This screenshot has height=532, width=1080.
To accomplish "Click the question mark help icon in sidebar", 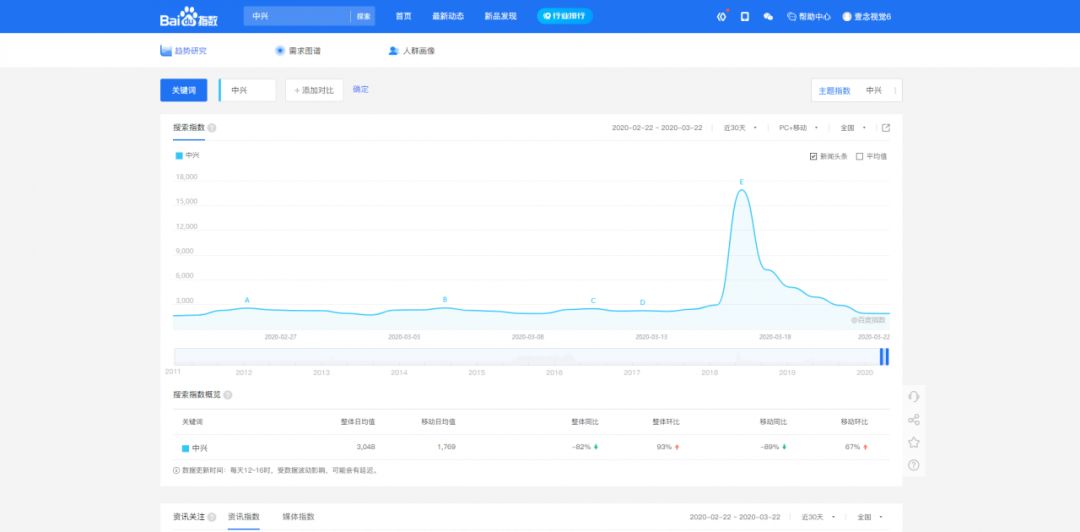I will 914,465.
